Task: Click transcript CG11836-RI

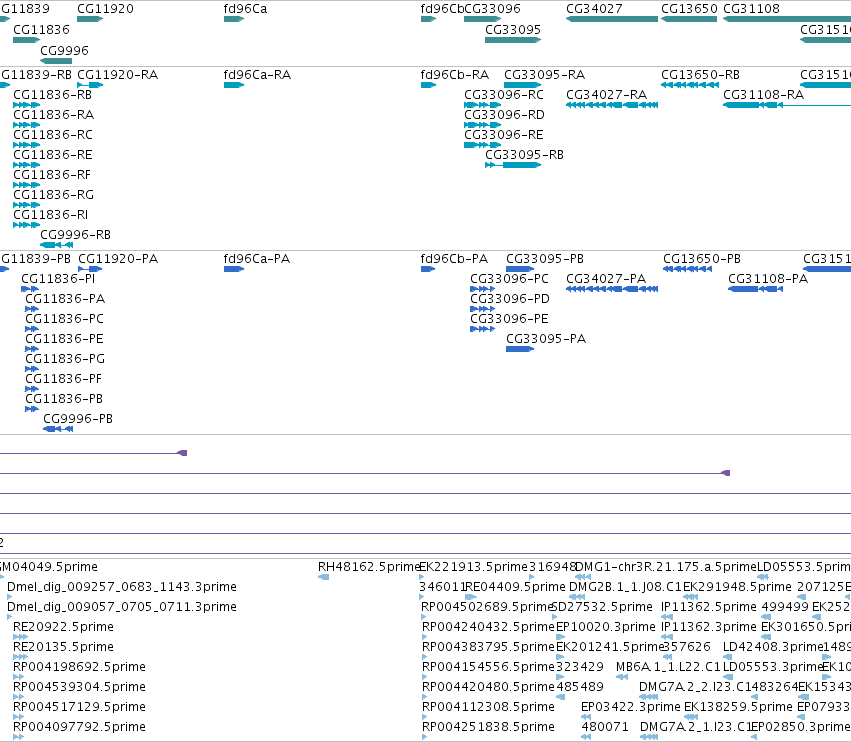Action: [27, 225]
